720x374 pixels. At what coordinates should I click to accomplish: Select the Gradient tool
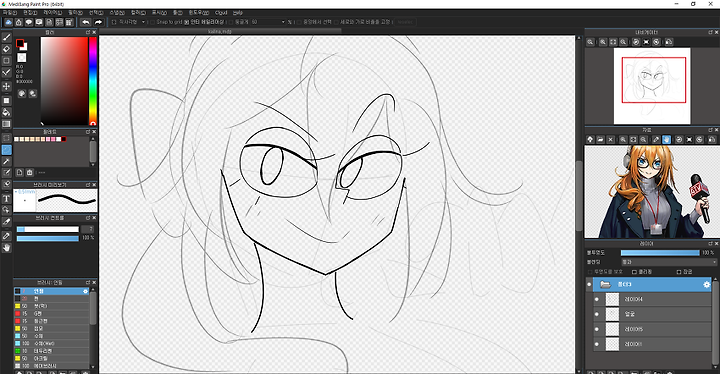click(x=6, y=124)
